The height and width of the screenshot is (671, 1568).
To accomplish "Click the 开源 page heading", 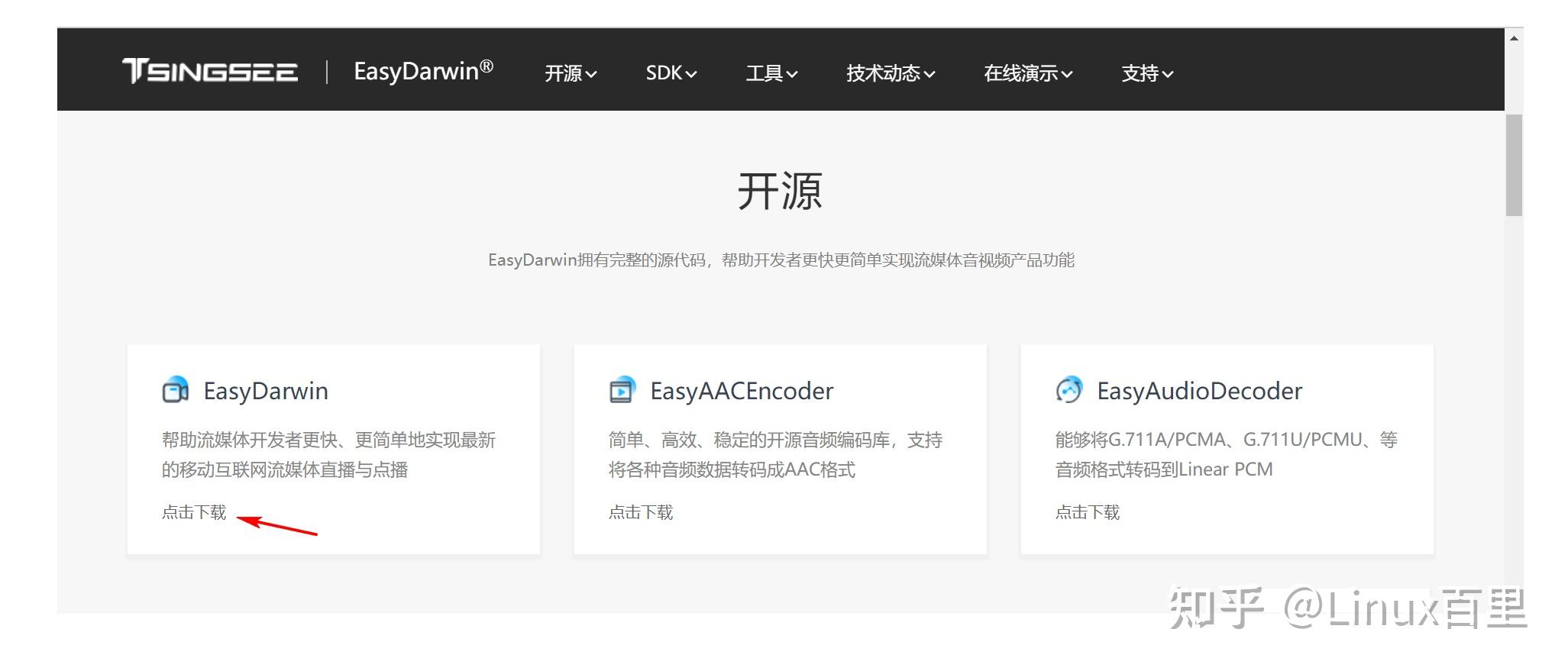I will point(780,191).
